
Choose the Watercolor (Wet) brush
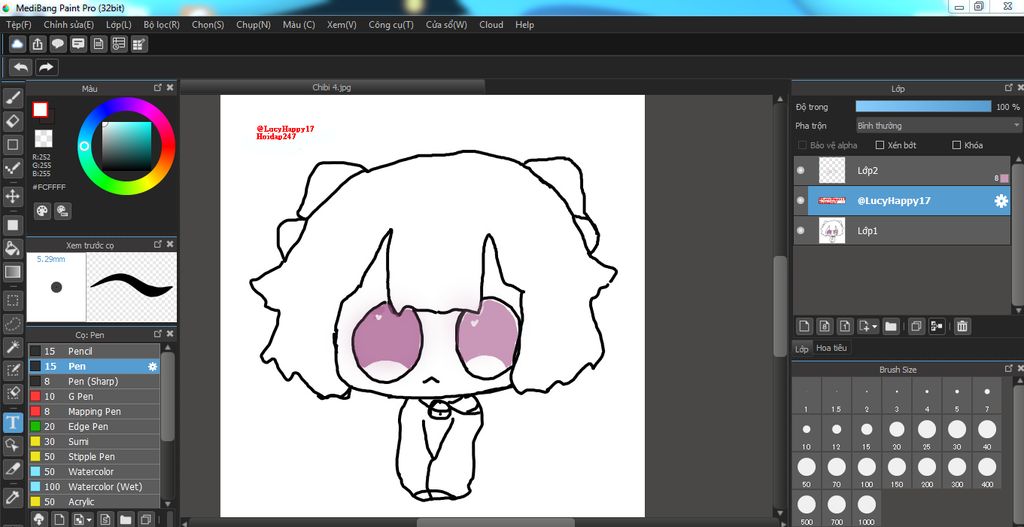click(94, 487)
